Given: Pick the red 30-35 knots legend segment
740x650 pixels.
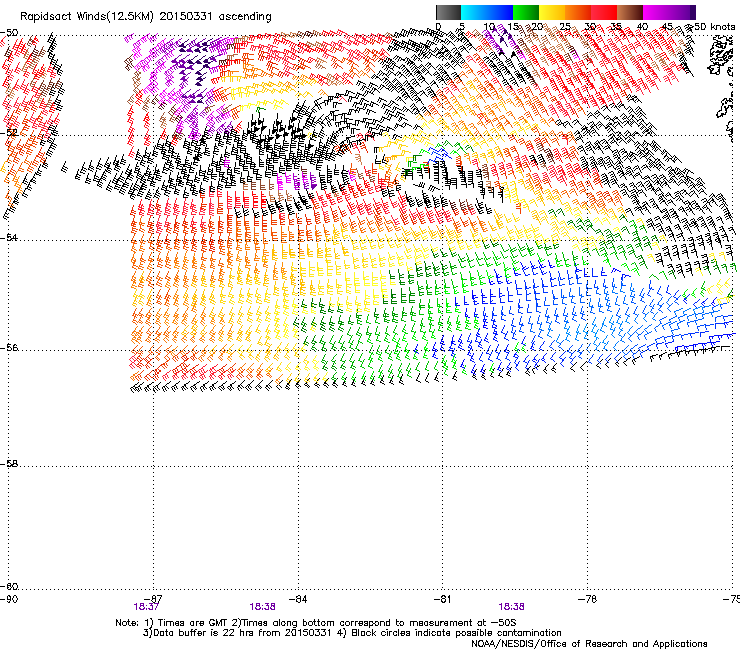Looking at the screenshot, I should tap(604, 12).
